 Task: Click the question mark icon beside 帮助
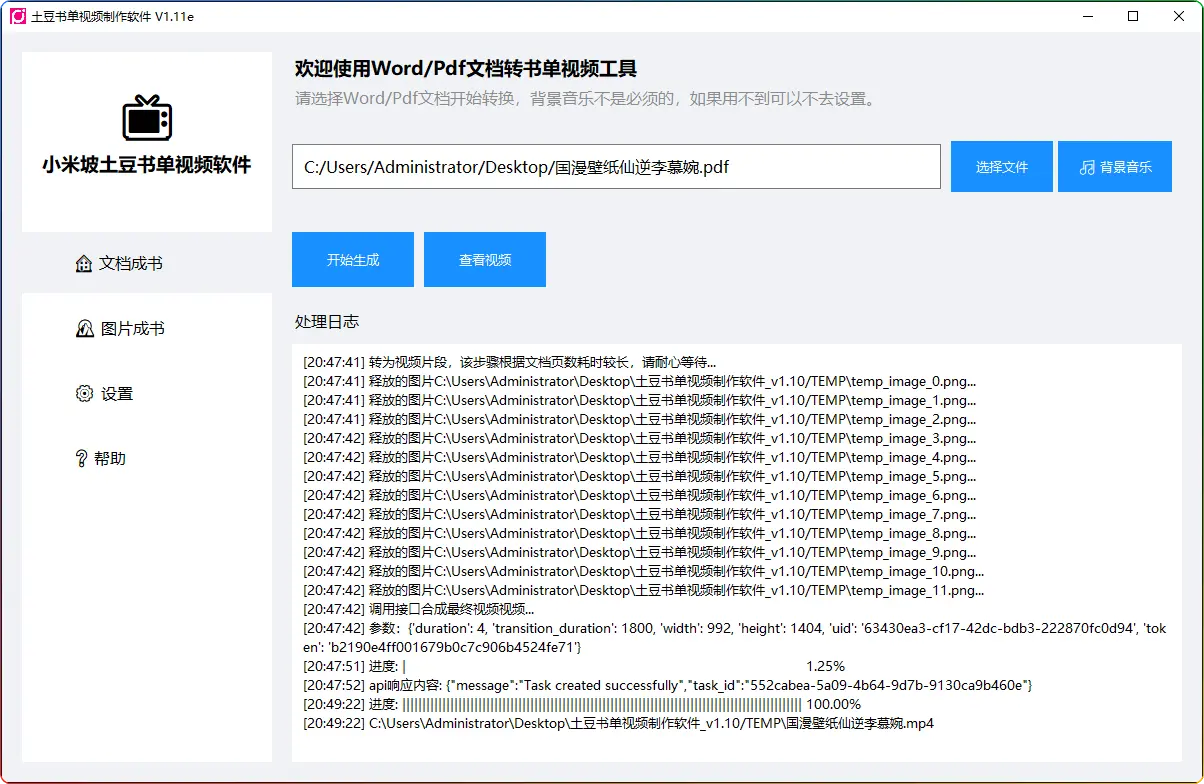point(81,459)
